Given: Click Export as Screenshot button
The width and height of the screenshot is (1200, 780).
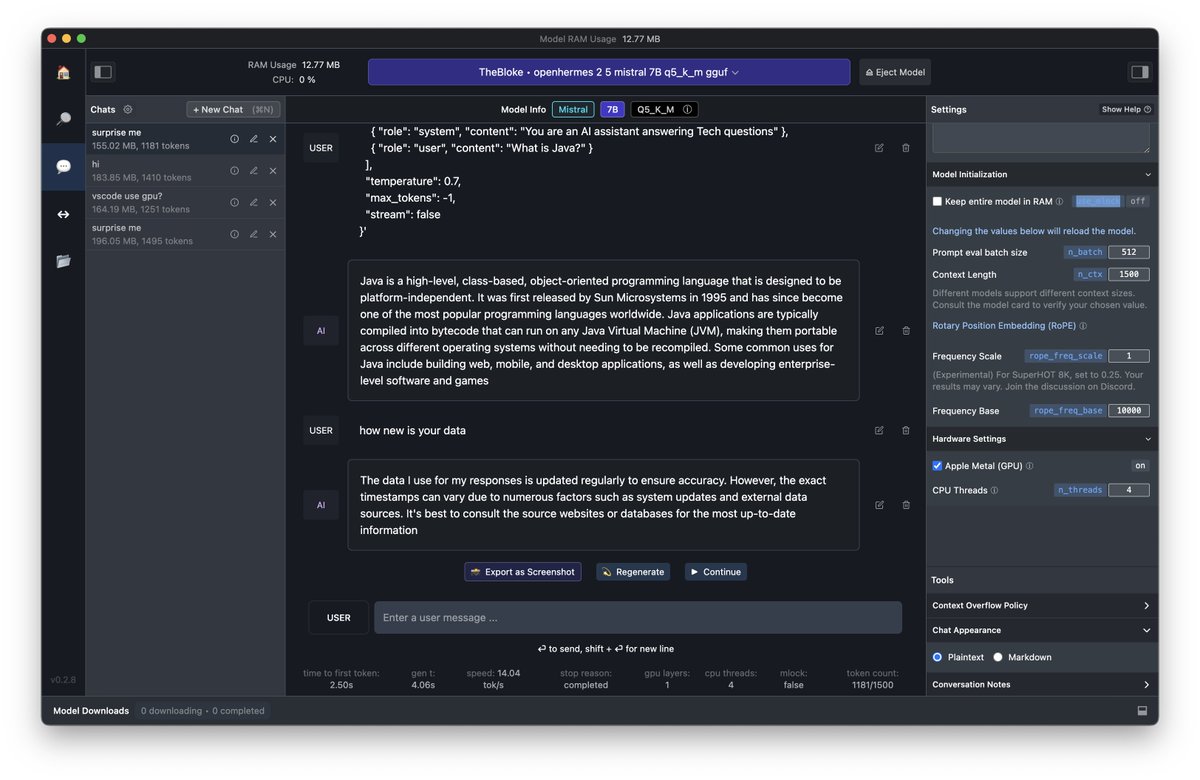Looking at the screenshot, I should click(x=523, y=572).
